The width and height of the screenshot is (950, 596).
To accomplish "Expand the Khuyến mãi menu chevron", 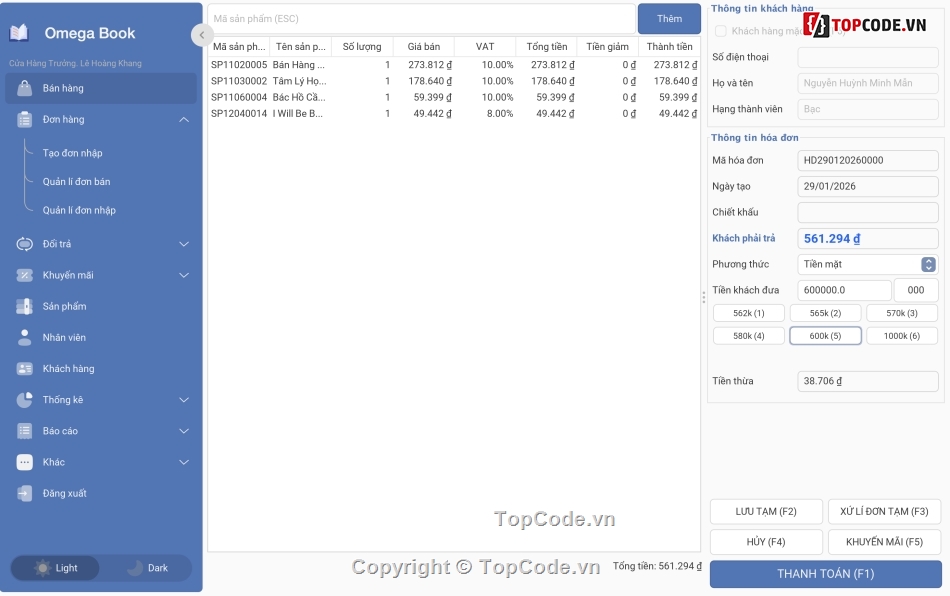I will tap(184, 276).
